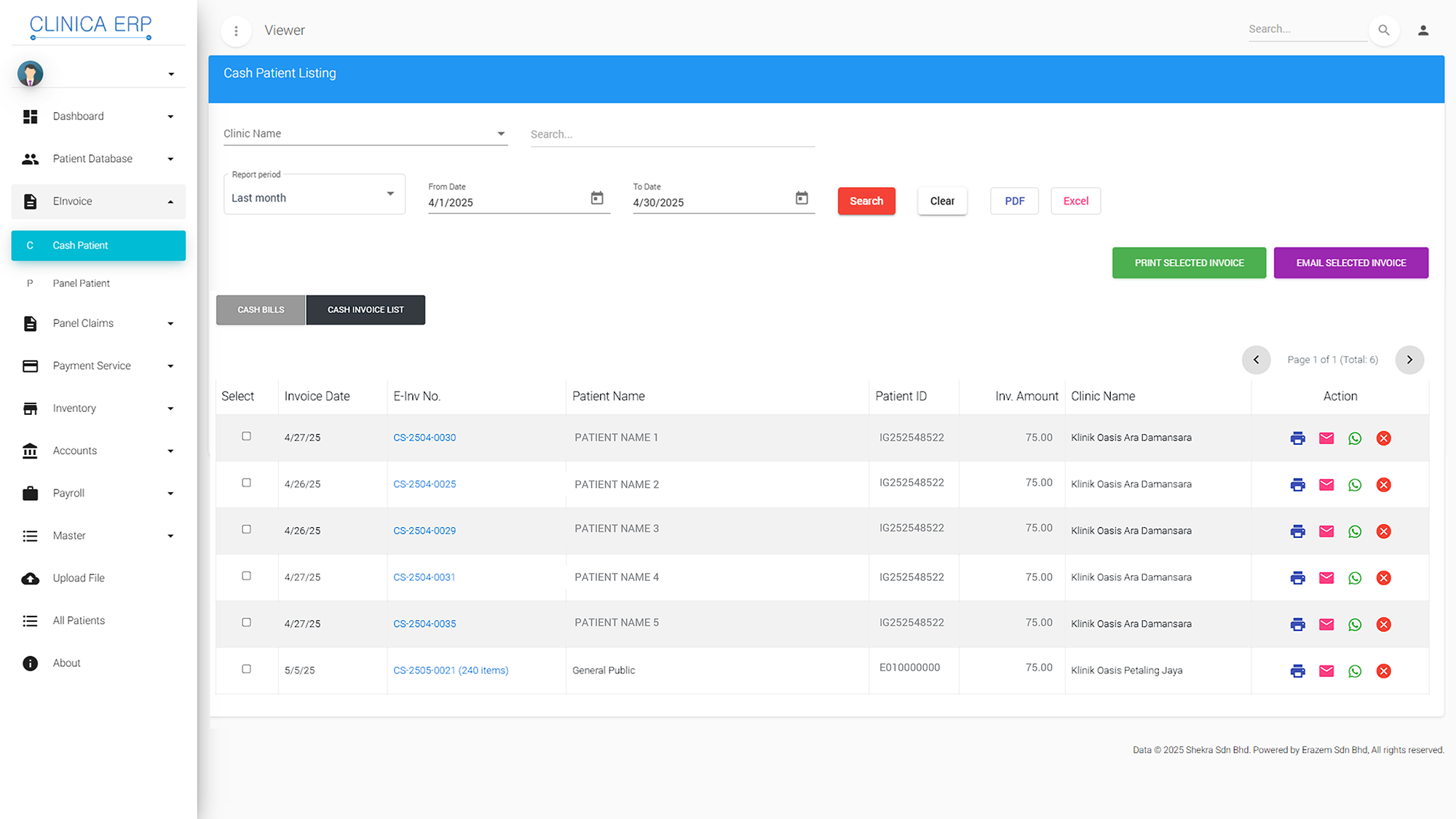Screen dimensions: 1456x819
Task: Click the user profile icon in the header
Action: 1423,31
